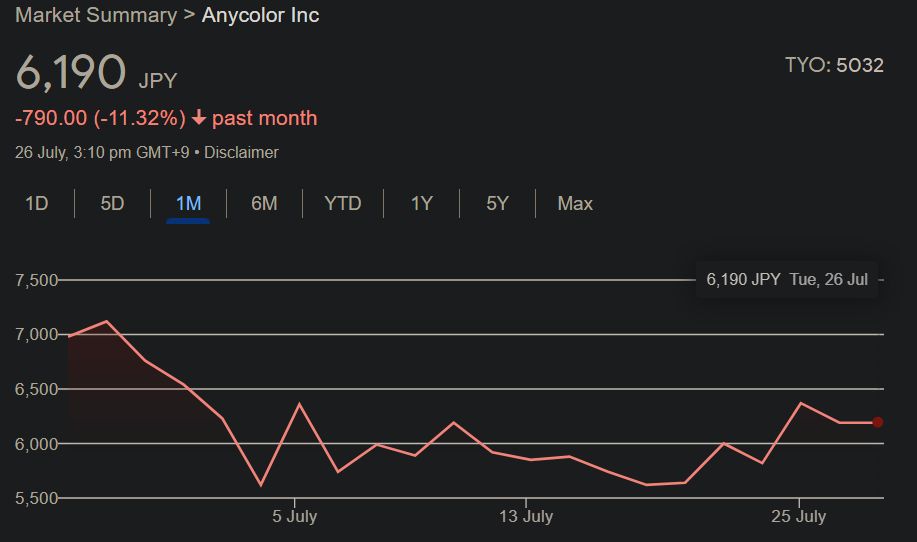This screenshot has height=542, width=917.
Task: Click the 5 July date label
Action: pyautogui.click(x=295, y=517)
